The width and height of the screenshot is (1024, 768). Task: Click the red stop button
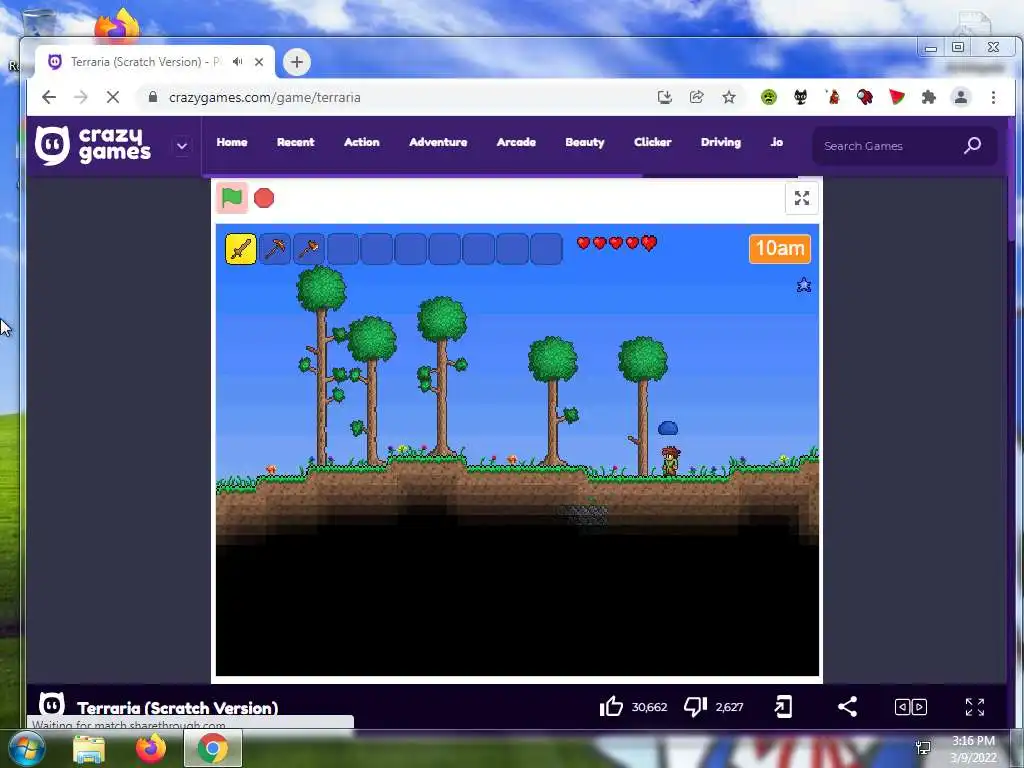tap(264, 198)
